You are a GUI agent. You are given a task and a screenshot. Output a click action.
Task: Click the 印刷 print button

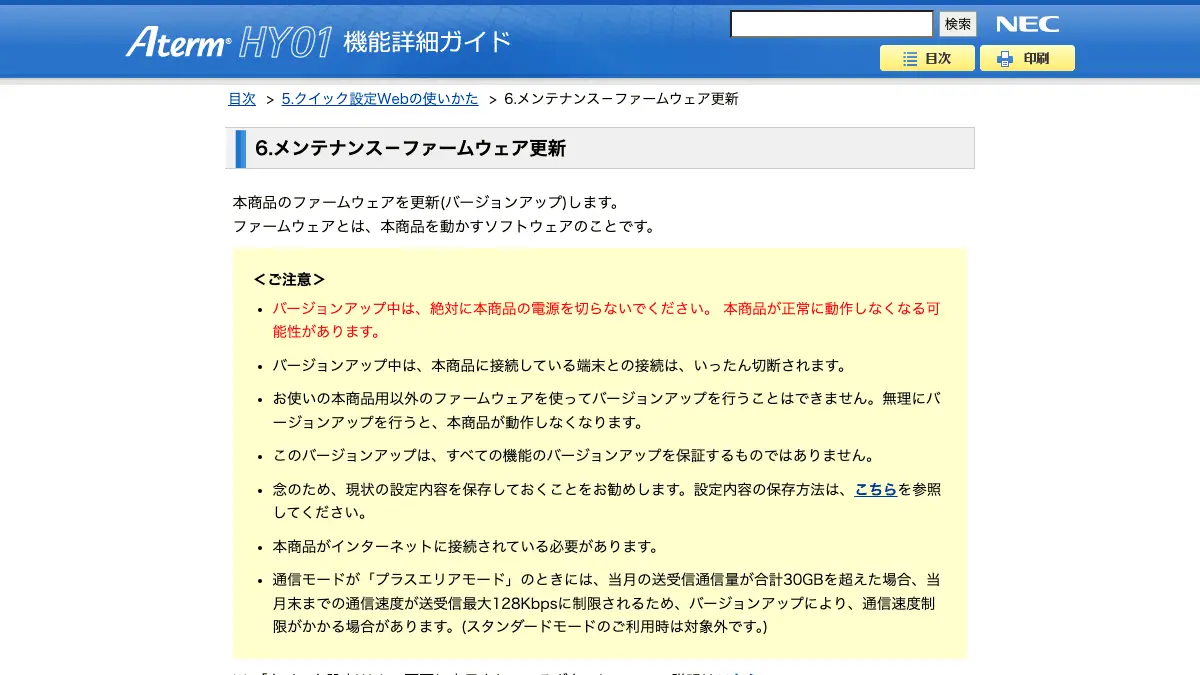1027,58
